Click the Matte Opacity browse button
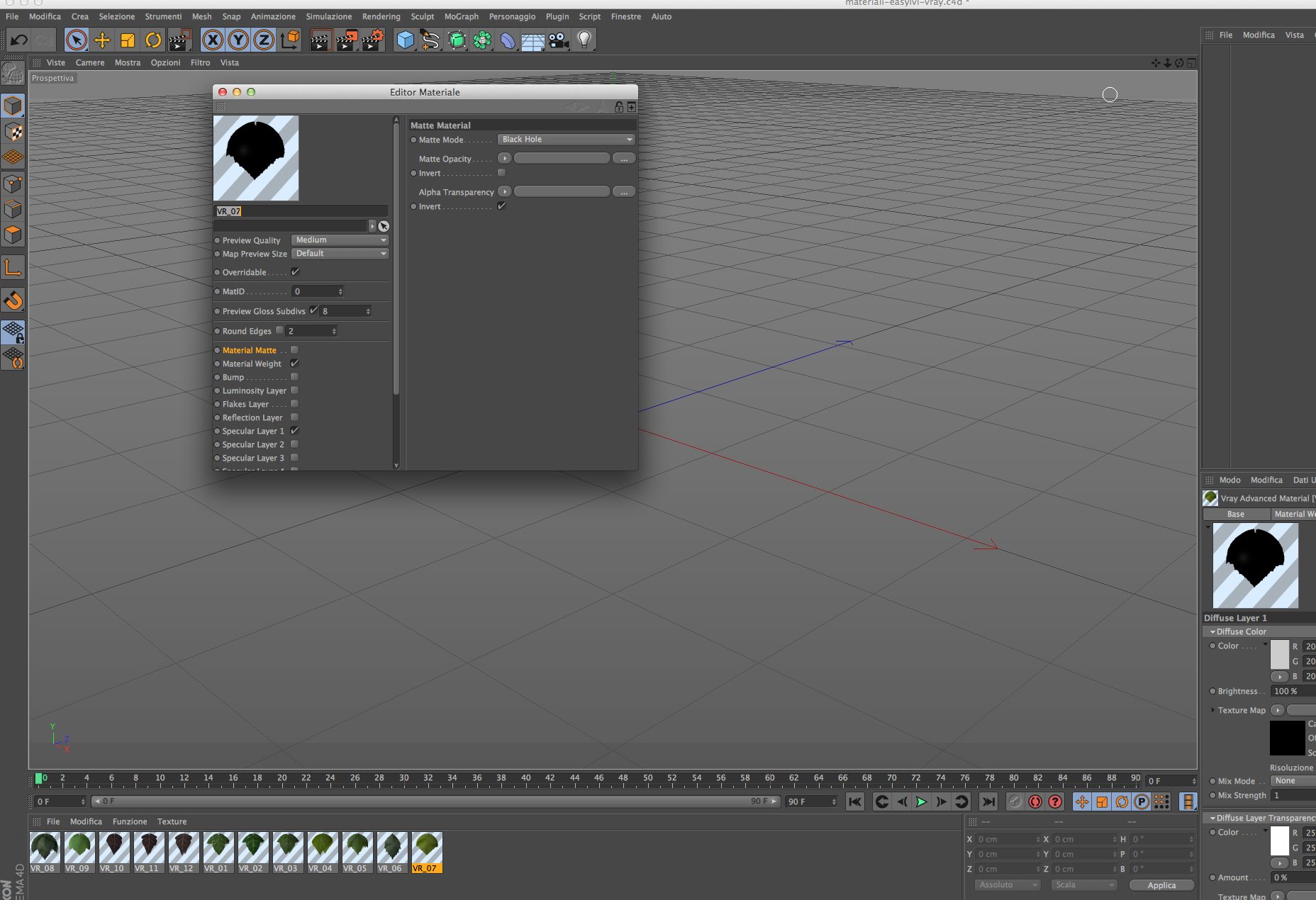This screenshot has width=1316, height=900. coord(624,159)
